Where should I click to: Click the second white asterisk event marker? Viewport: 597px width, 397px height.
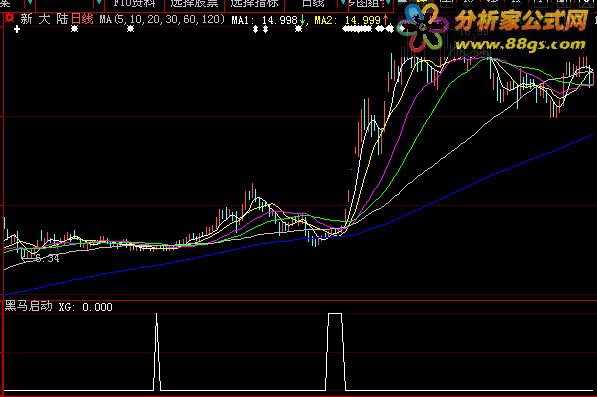[131, 29]
